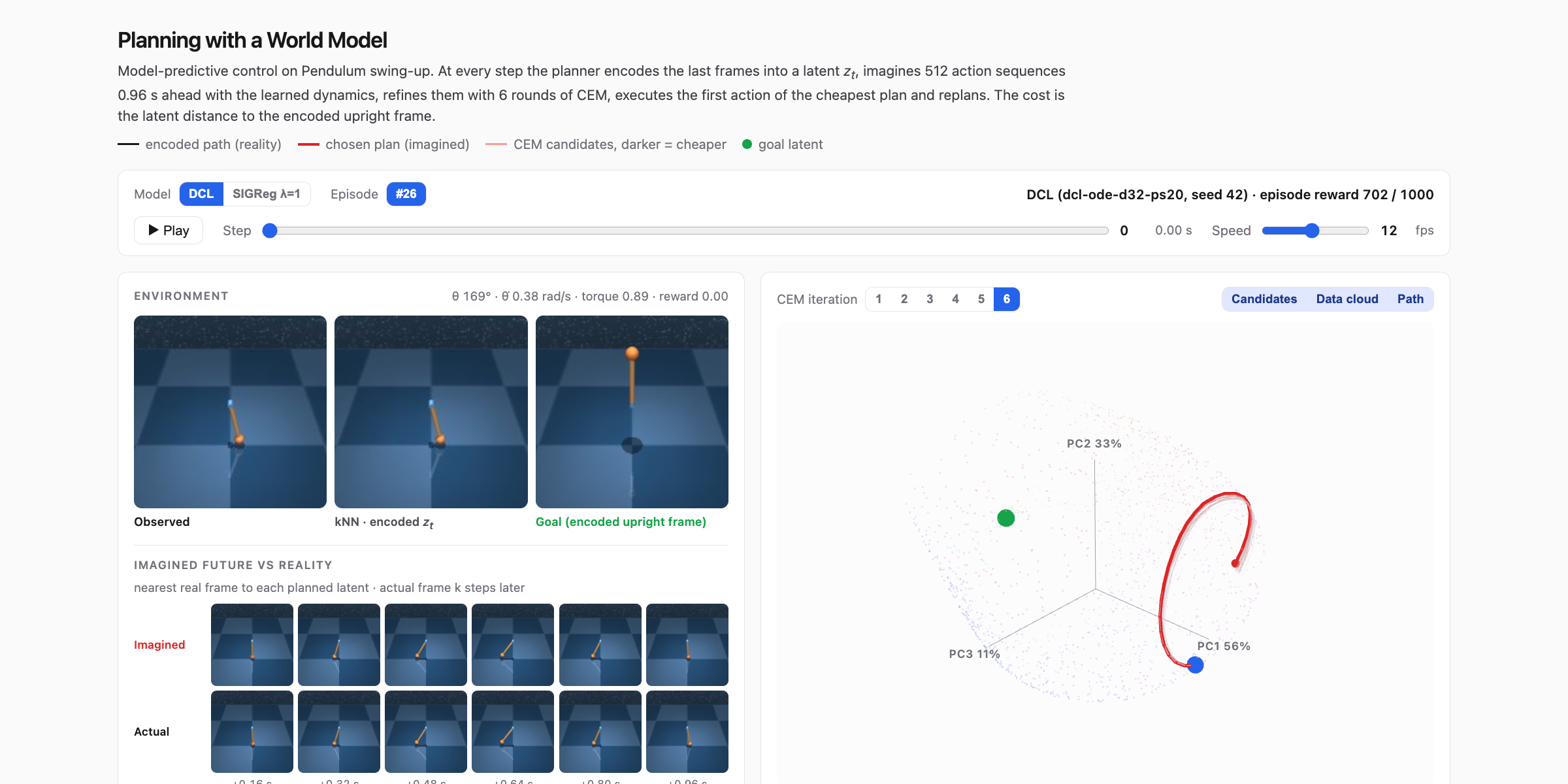Toggle the Path layer
Image resolution: width=1568 pixels, height=784 pixels.
(x=1411, y=299)
